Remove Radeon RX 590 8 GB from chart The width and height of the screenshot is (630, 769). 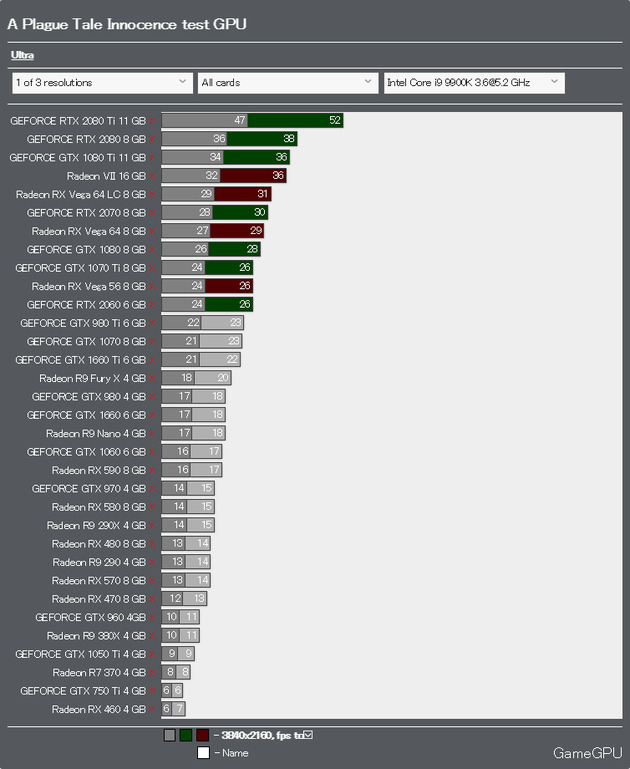coord(152,470)
